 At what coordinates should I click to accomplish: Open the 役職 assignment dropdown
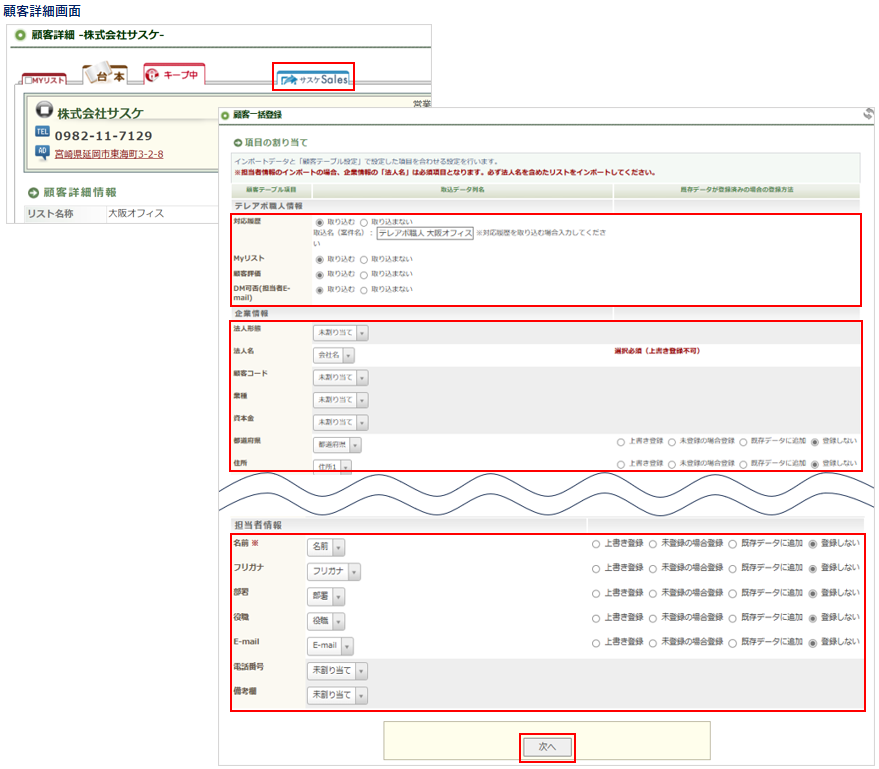(x=326, y=621)
